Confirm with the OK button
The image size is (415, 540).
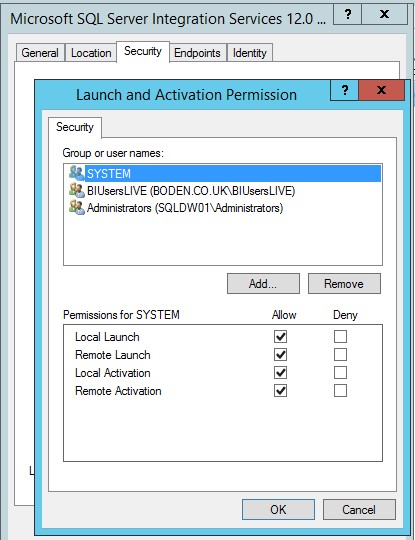coord(278,510)
